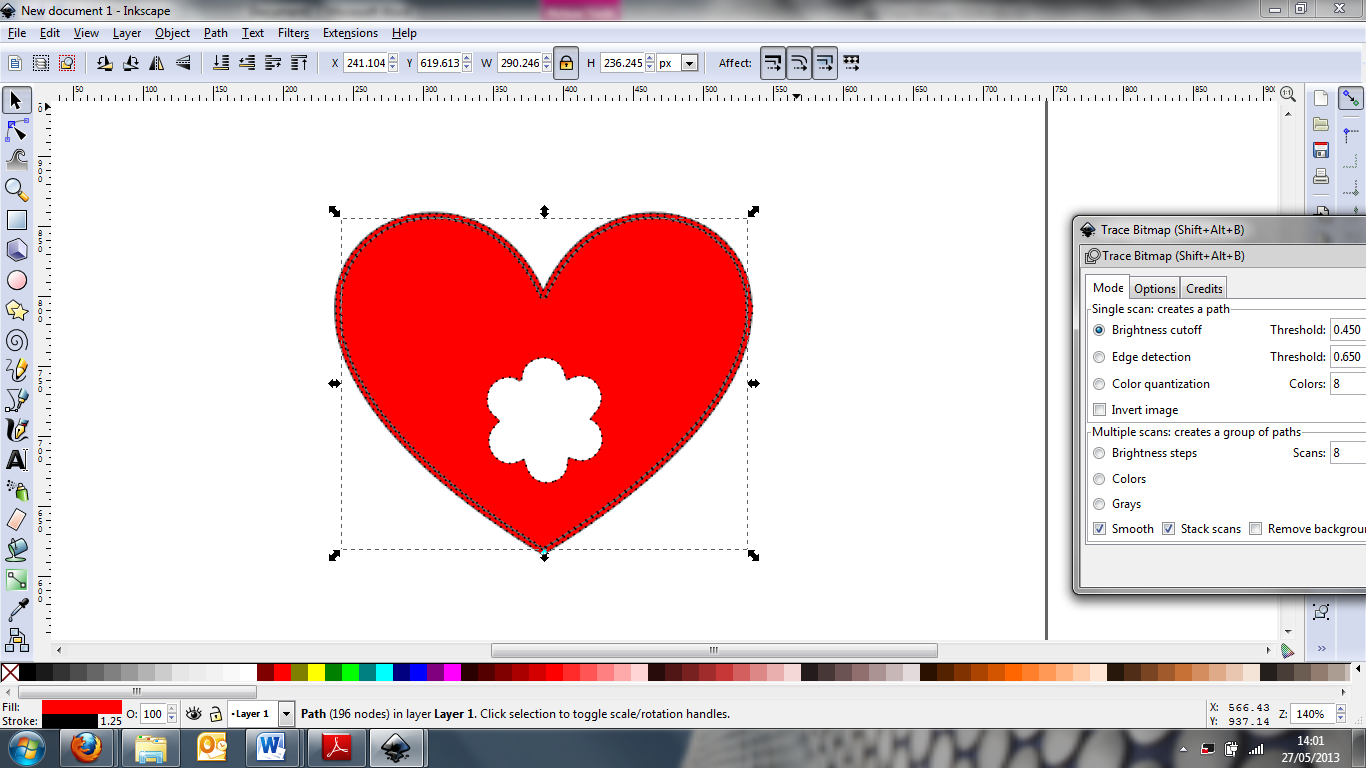Select the Ellipse circle tool

click(x=17, y=280)
